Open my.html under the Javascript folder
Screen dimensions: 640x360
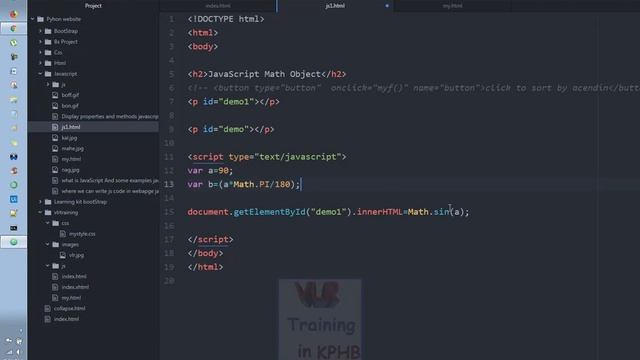coord(71,159)
